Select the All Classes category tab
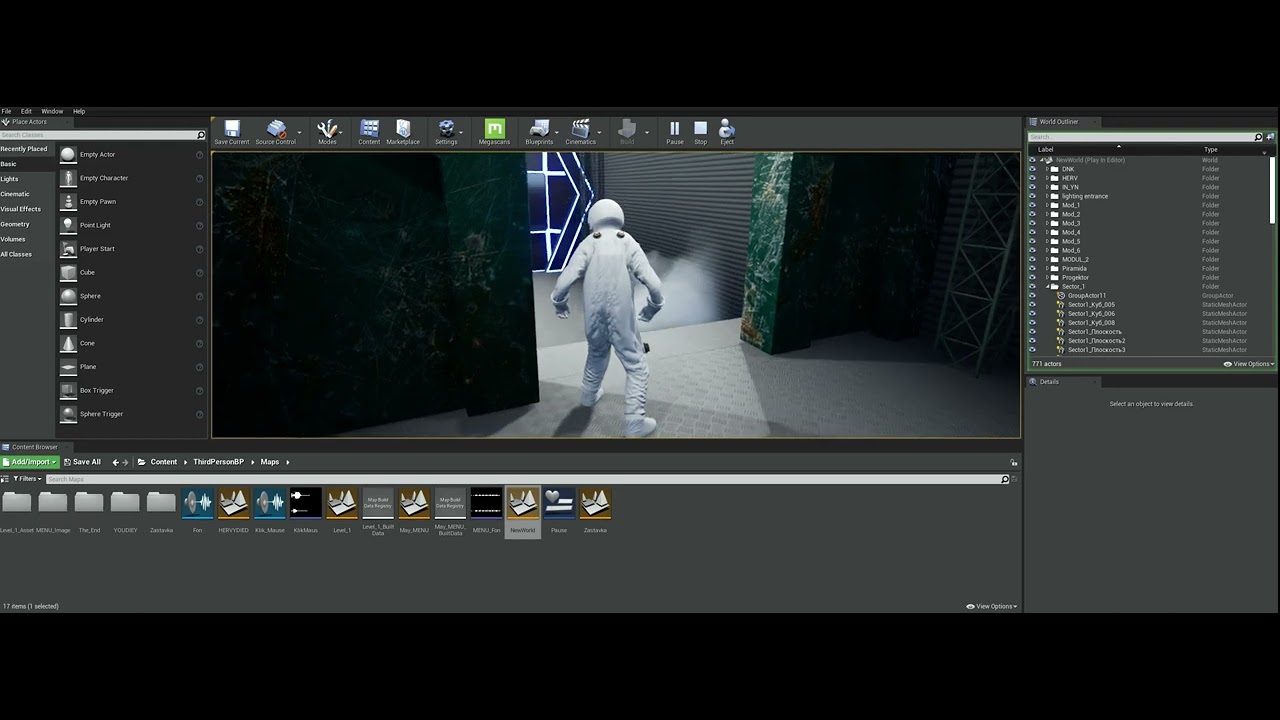Image resolution: width=1280 pixels, height=720 pixels. (16, 254)
